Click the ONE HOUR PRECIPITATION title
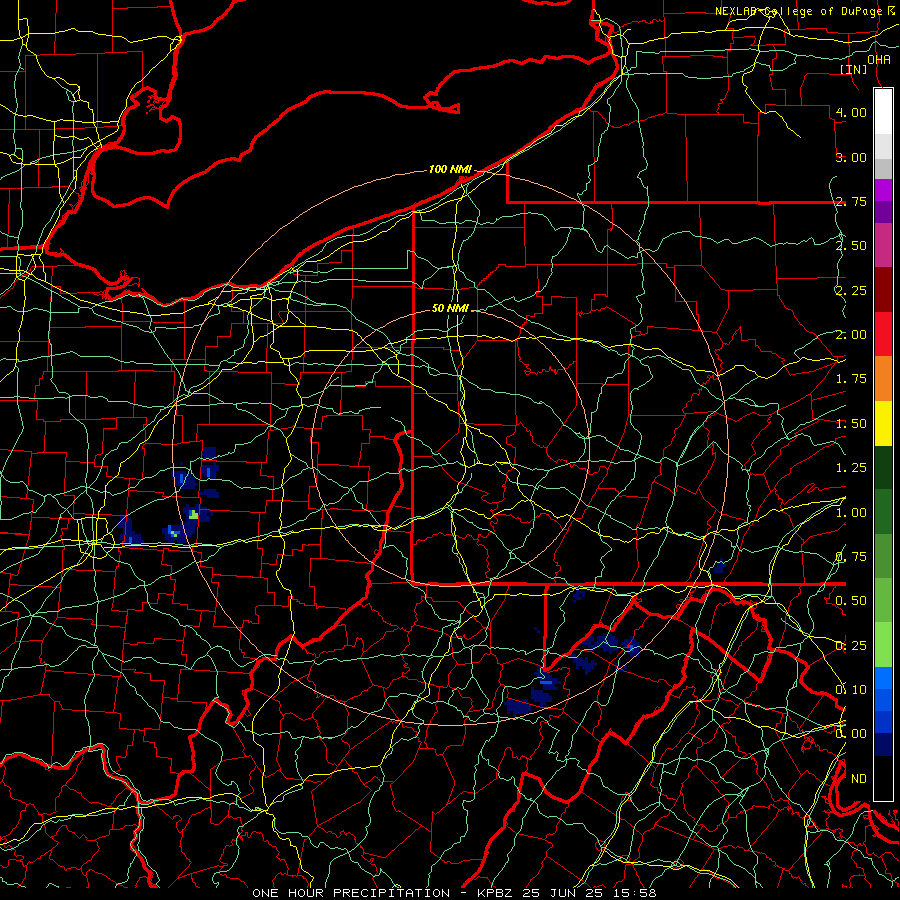Viewport: 900px width, 900px height. tap(351, 893)
